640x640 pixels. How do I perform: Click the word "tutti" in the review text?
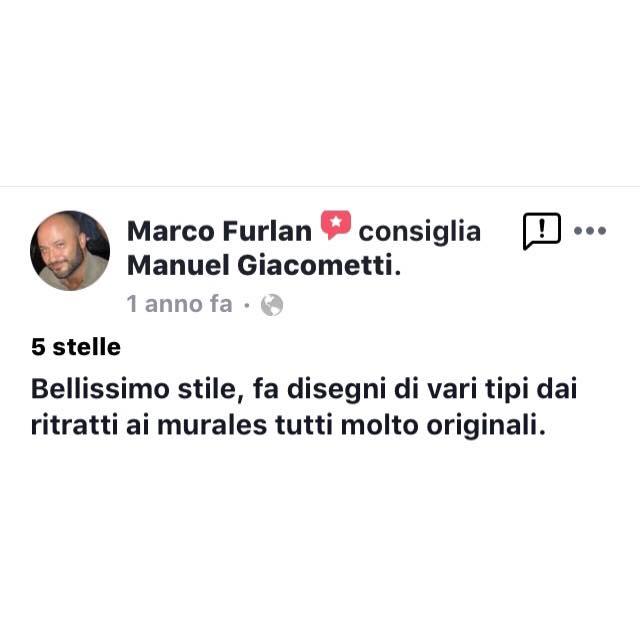(x=304, y=426)
